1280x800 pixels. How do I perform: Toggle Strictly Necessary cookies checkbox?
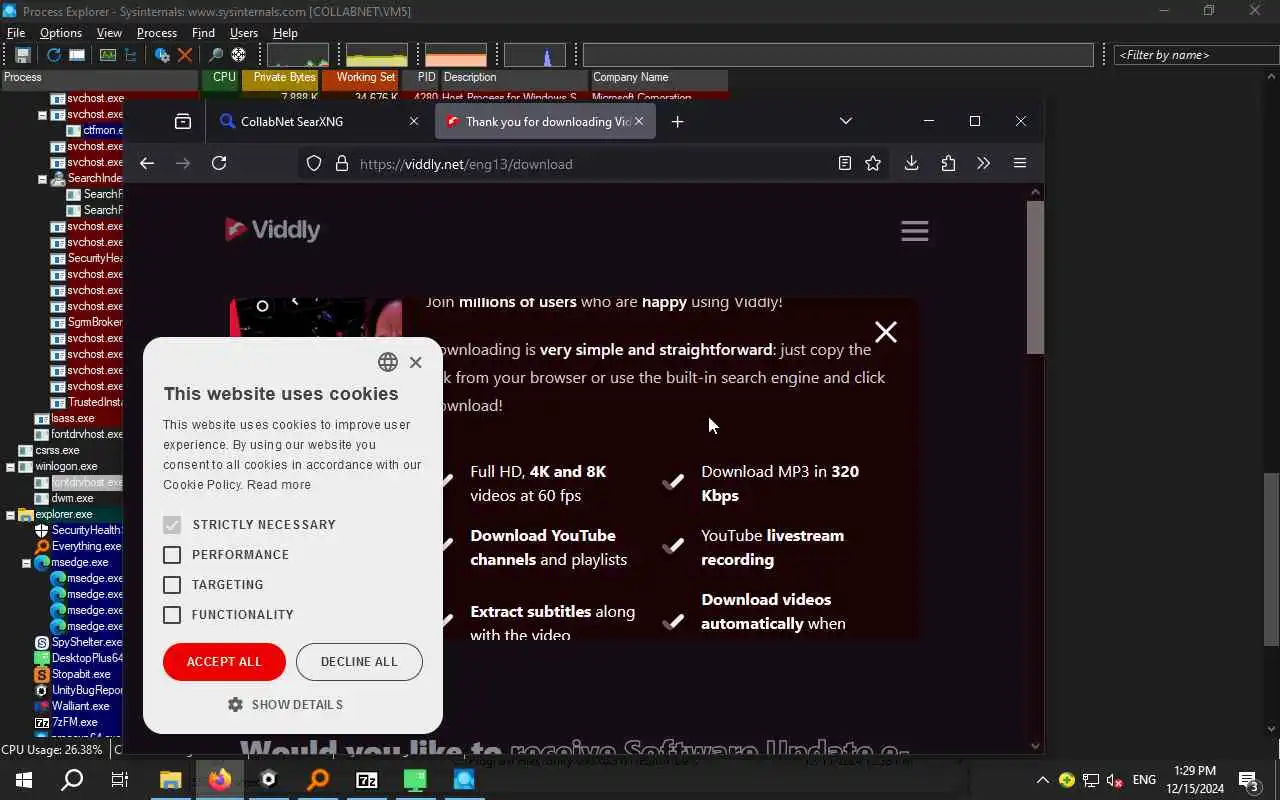pos(172,525)
